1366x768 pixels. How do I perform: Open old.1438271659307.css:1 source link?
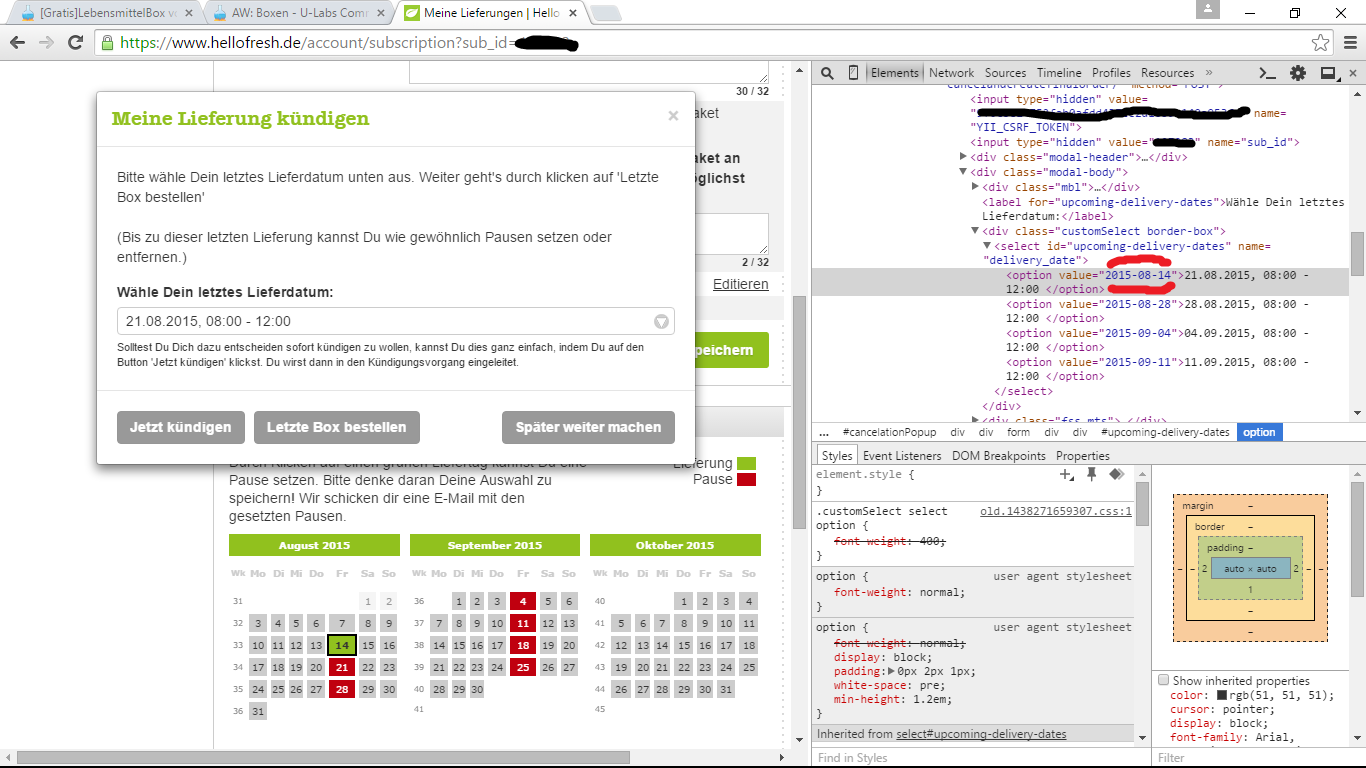point(1056,511)
